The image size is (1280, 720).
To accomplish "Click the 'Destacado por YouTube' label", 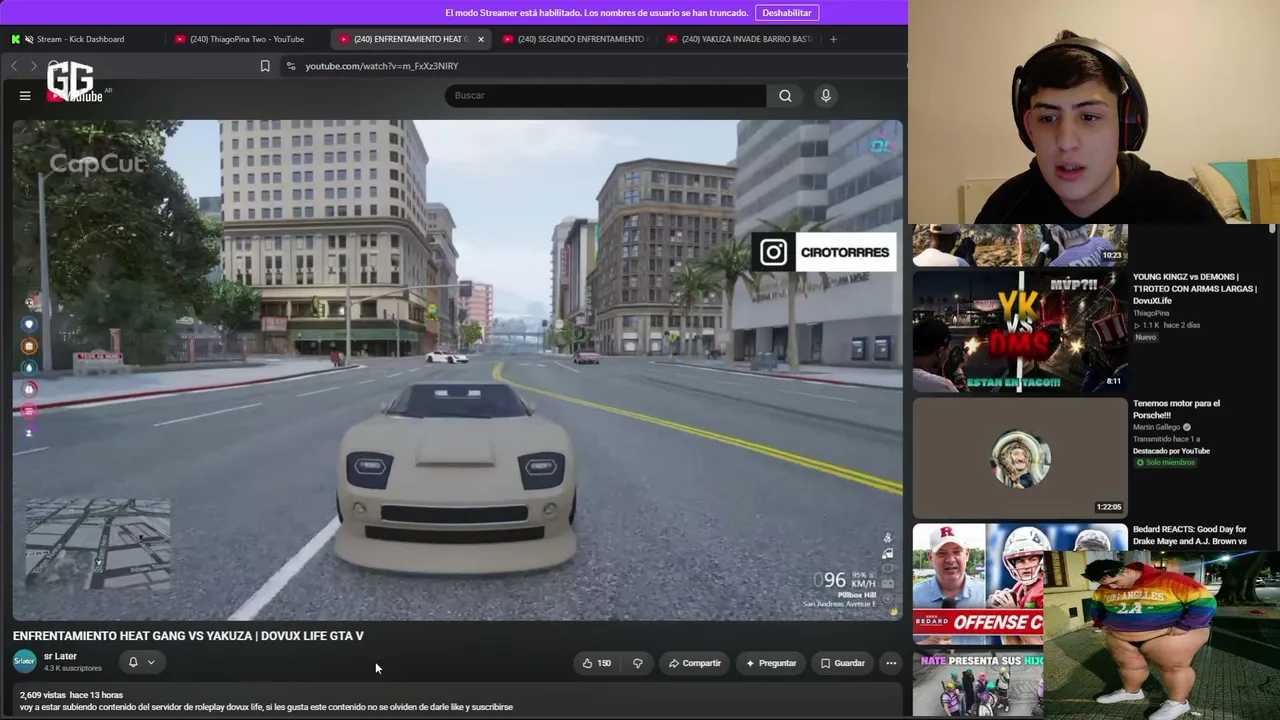I will pos(1171,451).
